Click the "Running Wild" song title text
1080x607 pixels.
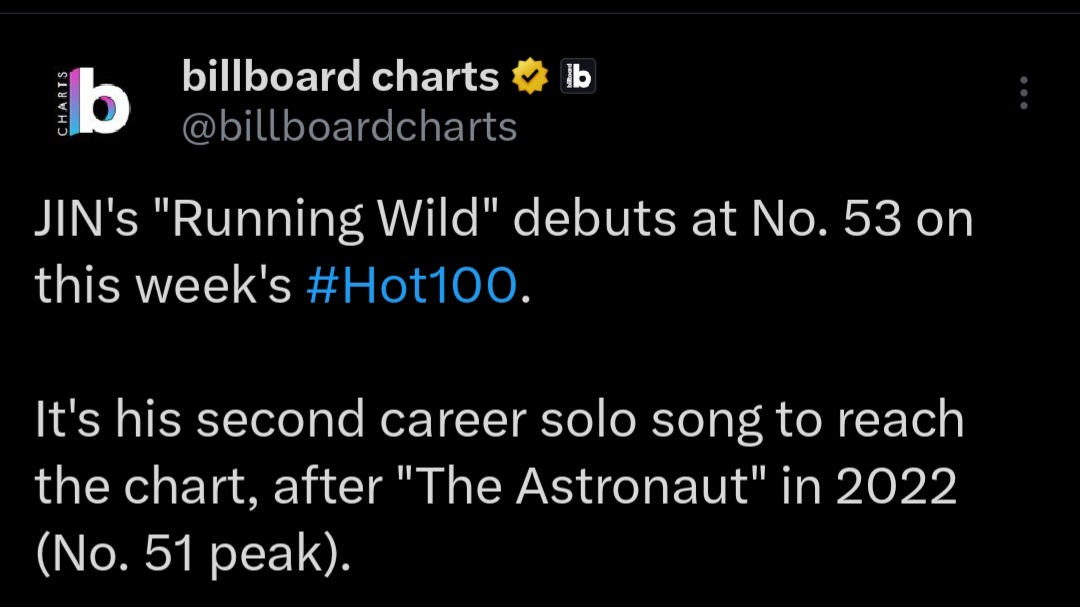point(326,220)
